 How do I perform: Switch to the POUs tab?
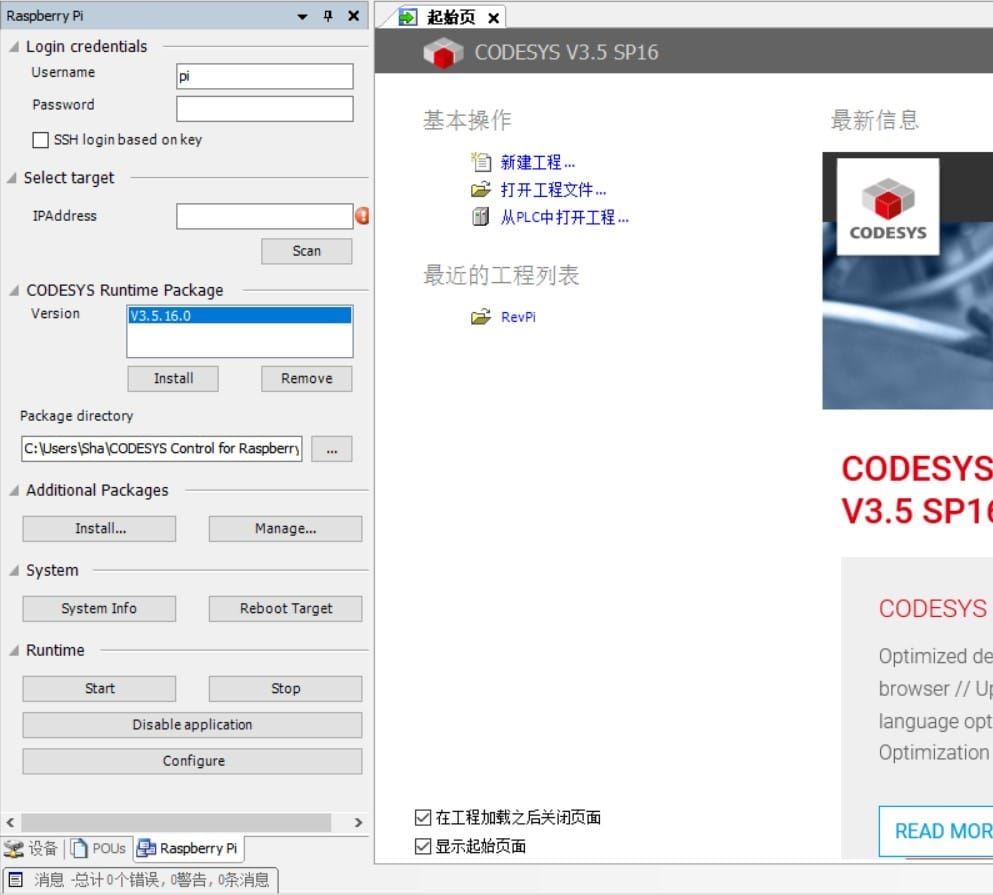pos(100,848)
